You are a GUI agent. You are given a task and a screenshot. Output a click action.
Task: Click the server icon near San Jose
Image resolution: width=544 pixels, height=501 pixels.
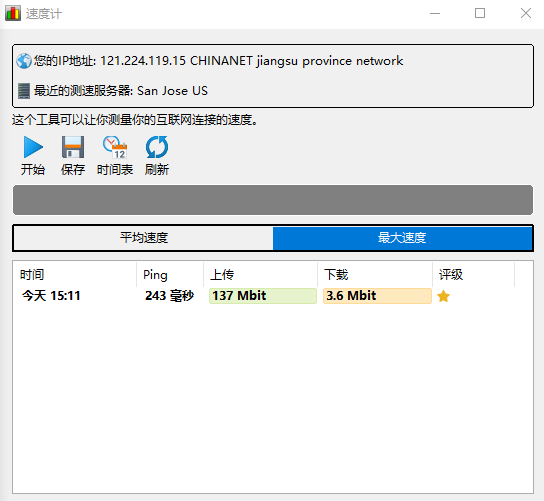24,91
